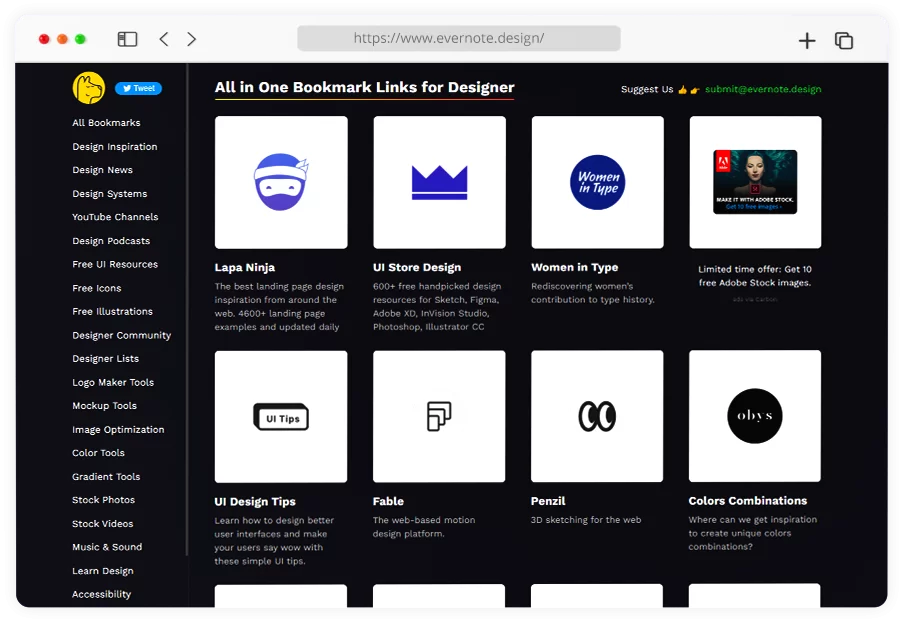Open Music & Sound category

coord(107,547)
